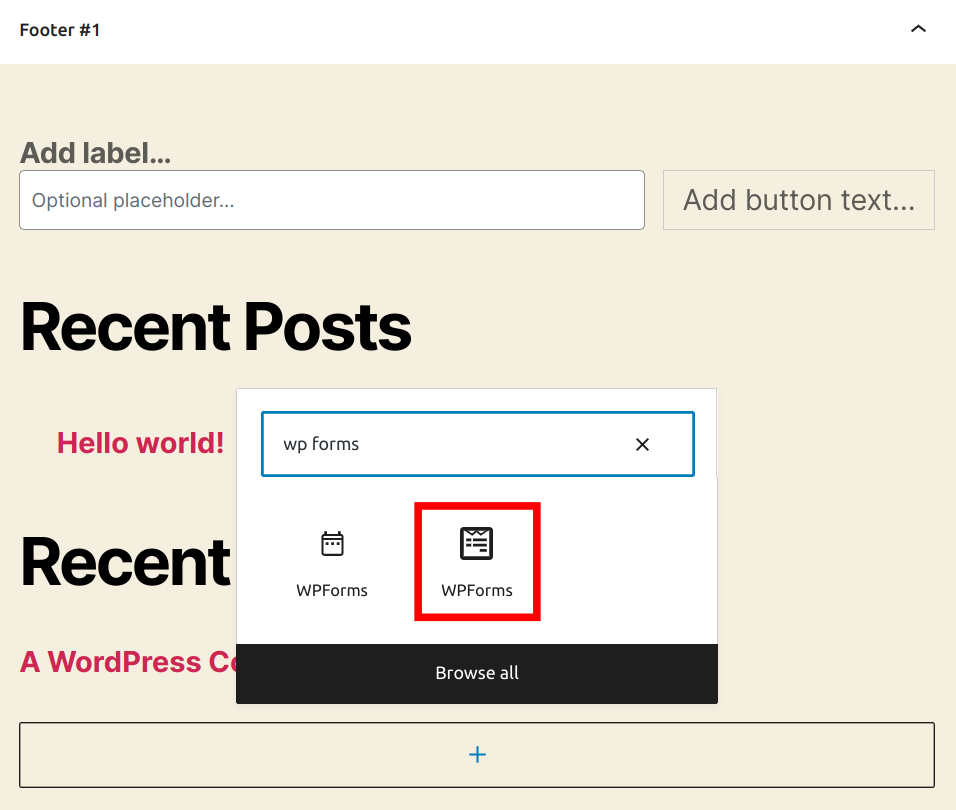This screenshot has height=810, width=956.
Task: Open Browse all blocks button
Action: point(477,673)
